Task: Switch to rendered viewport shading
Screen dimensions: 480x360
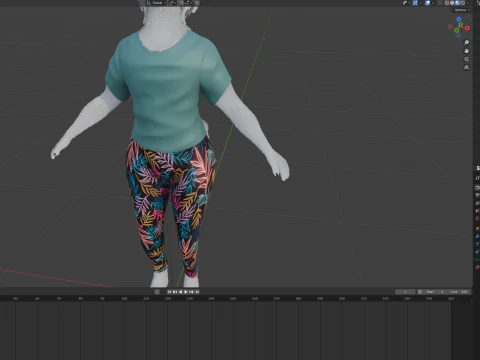Action: [x=463, y=3]
